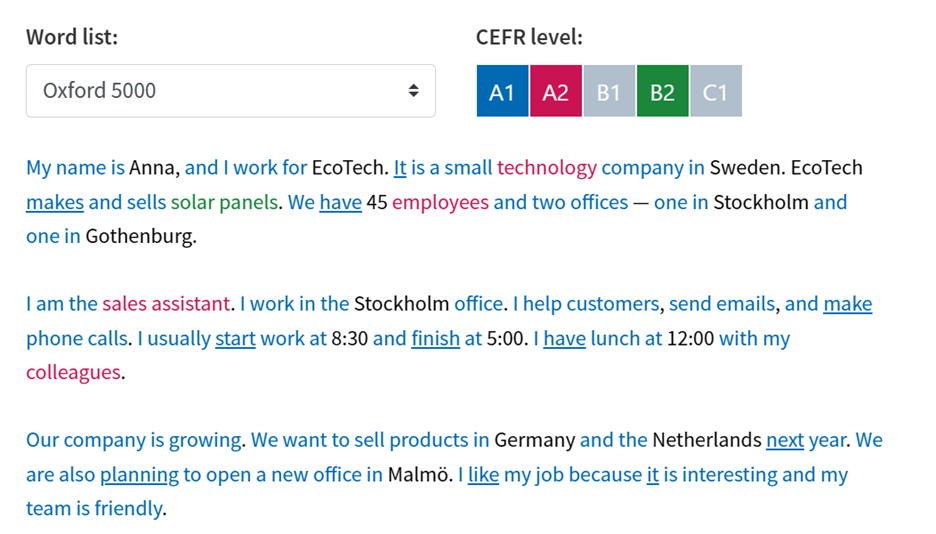Image resolution: width=936 pixels, height=534 pixels.
Task: Click the underlined "make" before phone calls
Action: [847, 303]
